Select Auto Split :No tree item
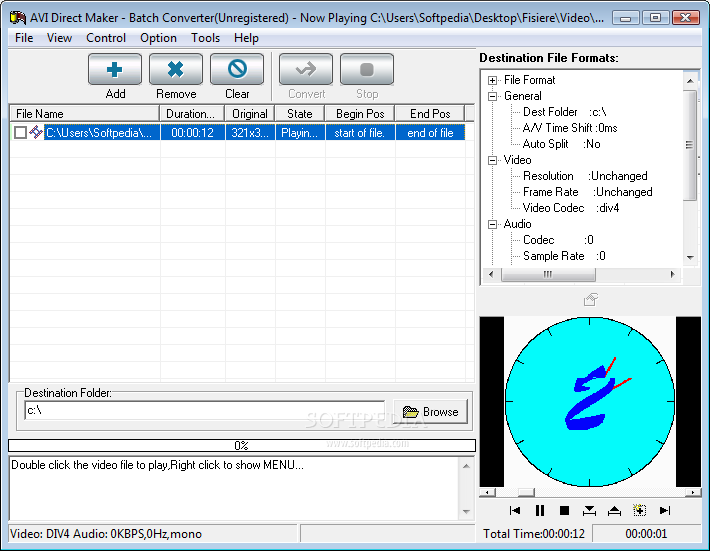710x551 pixels. coord(561,144)
